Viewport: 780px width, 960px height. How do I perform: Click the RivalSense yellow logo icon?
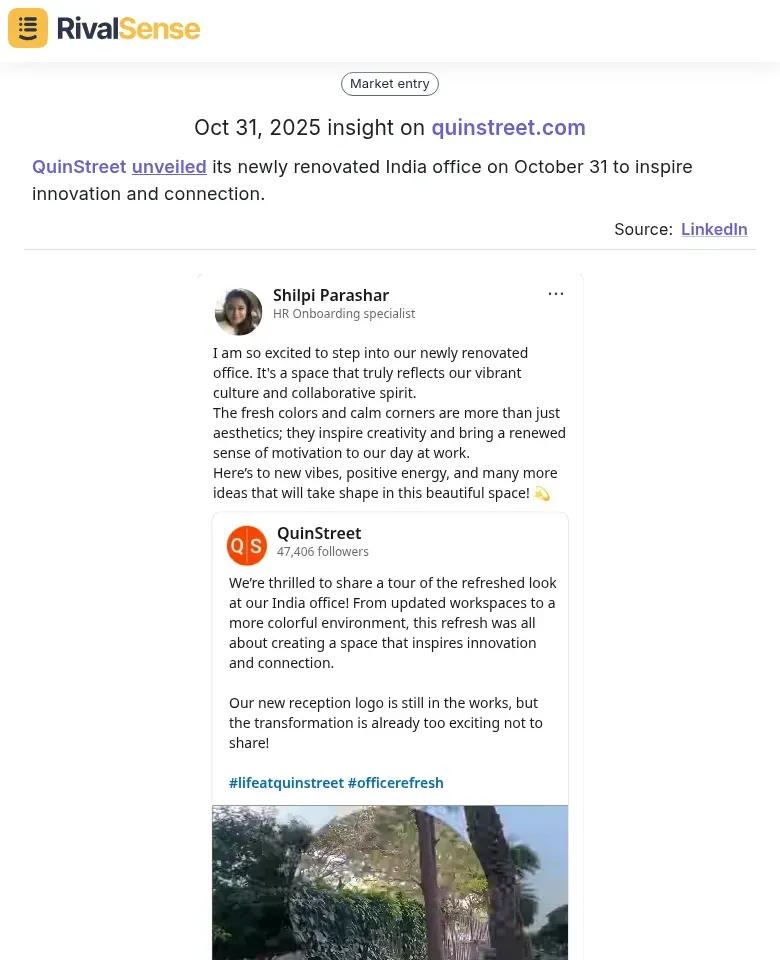pyautogui.click(x=28, y=28)
